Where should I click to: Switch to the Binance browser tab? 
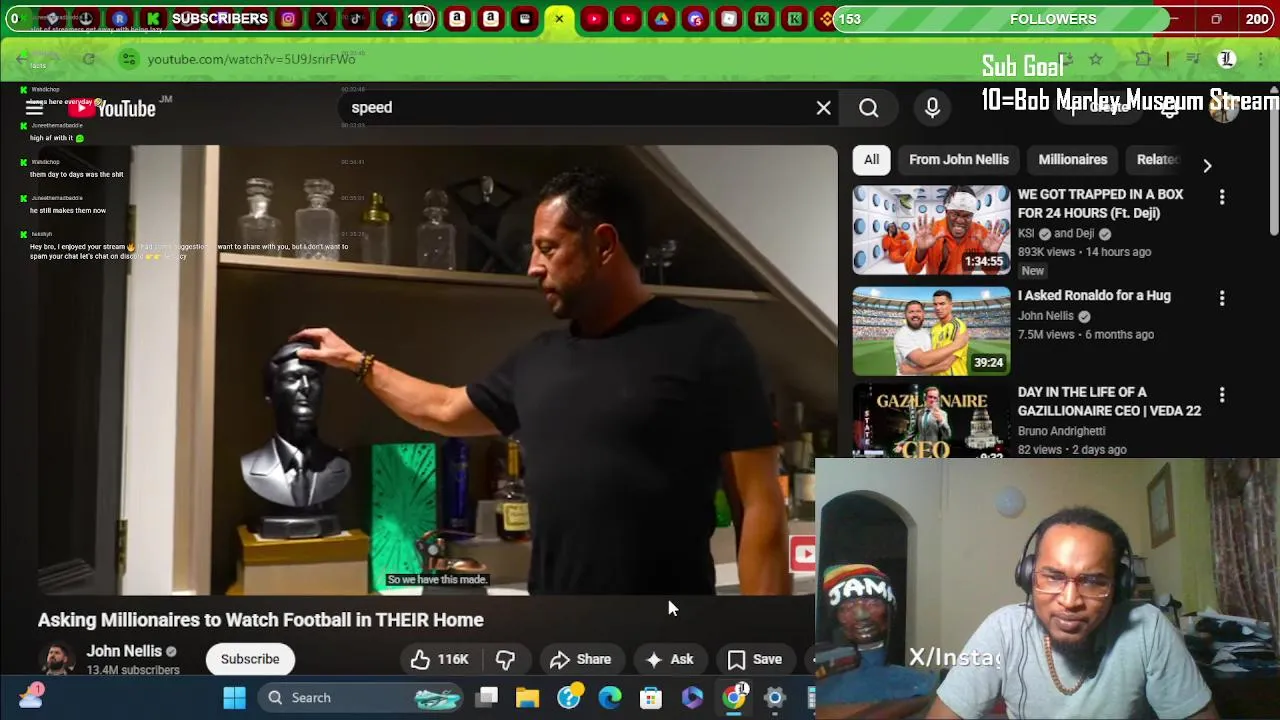click(827, 19)
